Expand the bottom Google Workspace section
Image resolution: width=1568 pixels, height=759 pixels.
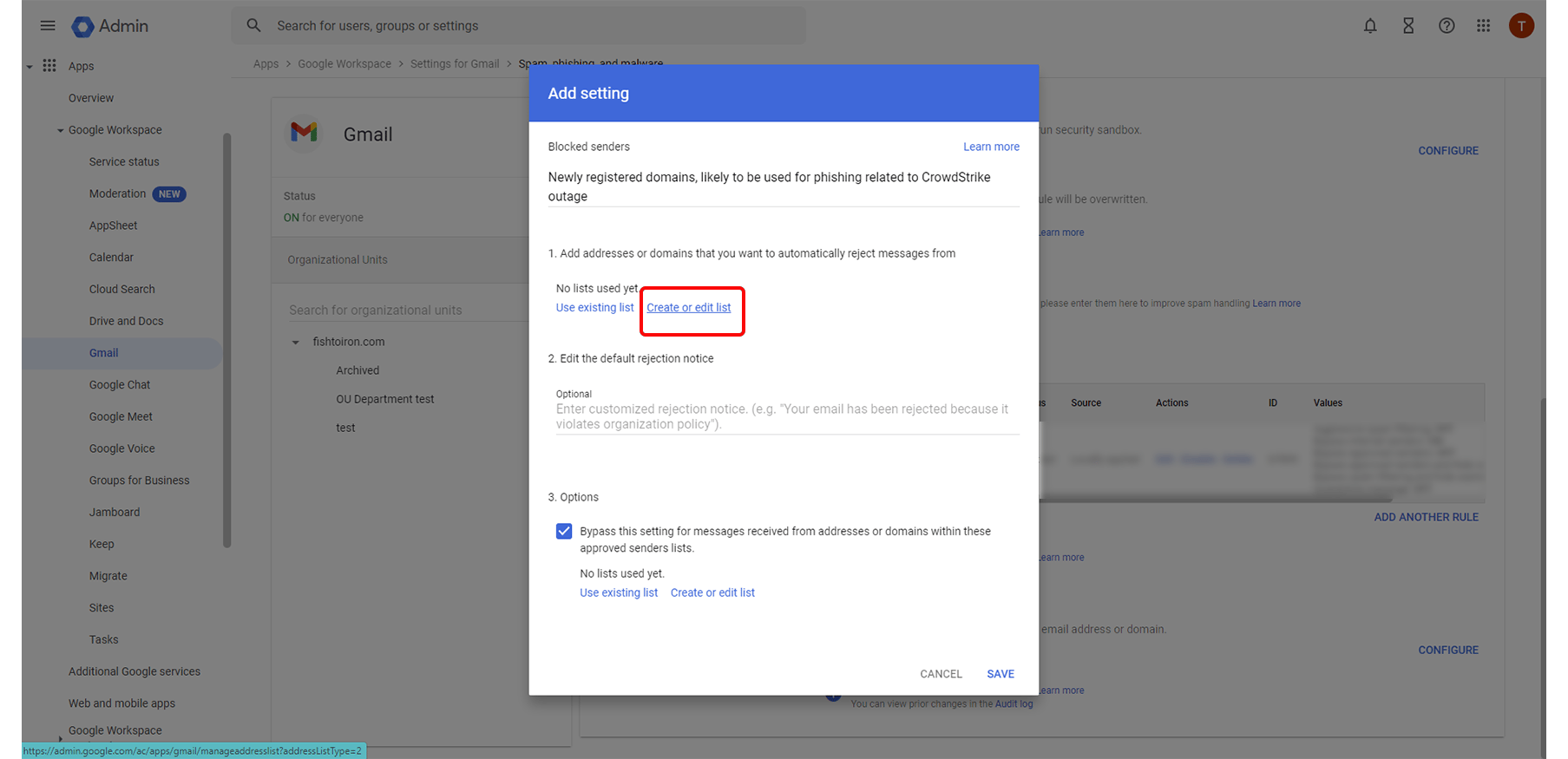60,737
